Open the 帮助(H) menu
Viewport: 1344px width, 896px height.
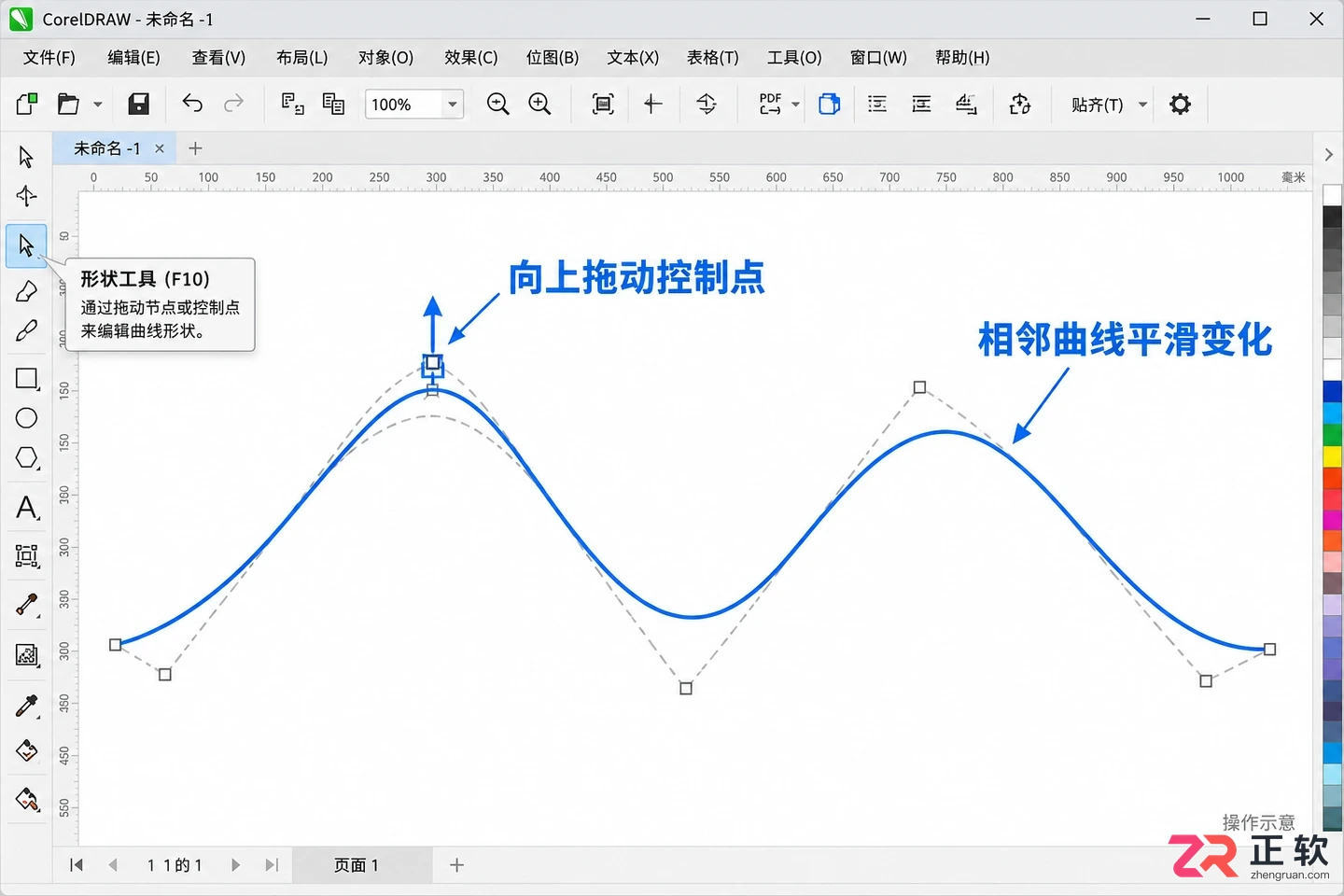[x=962, y=58]
